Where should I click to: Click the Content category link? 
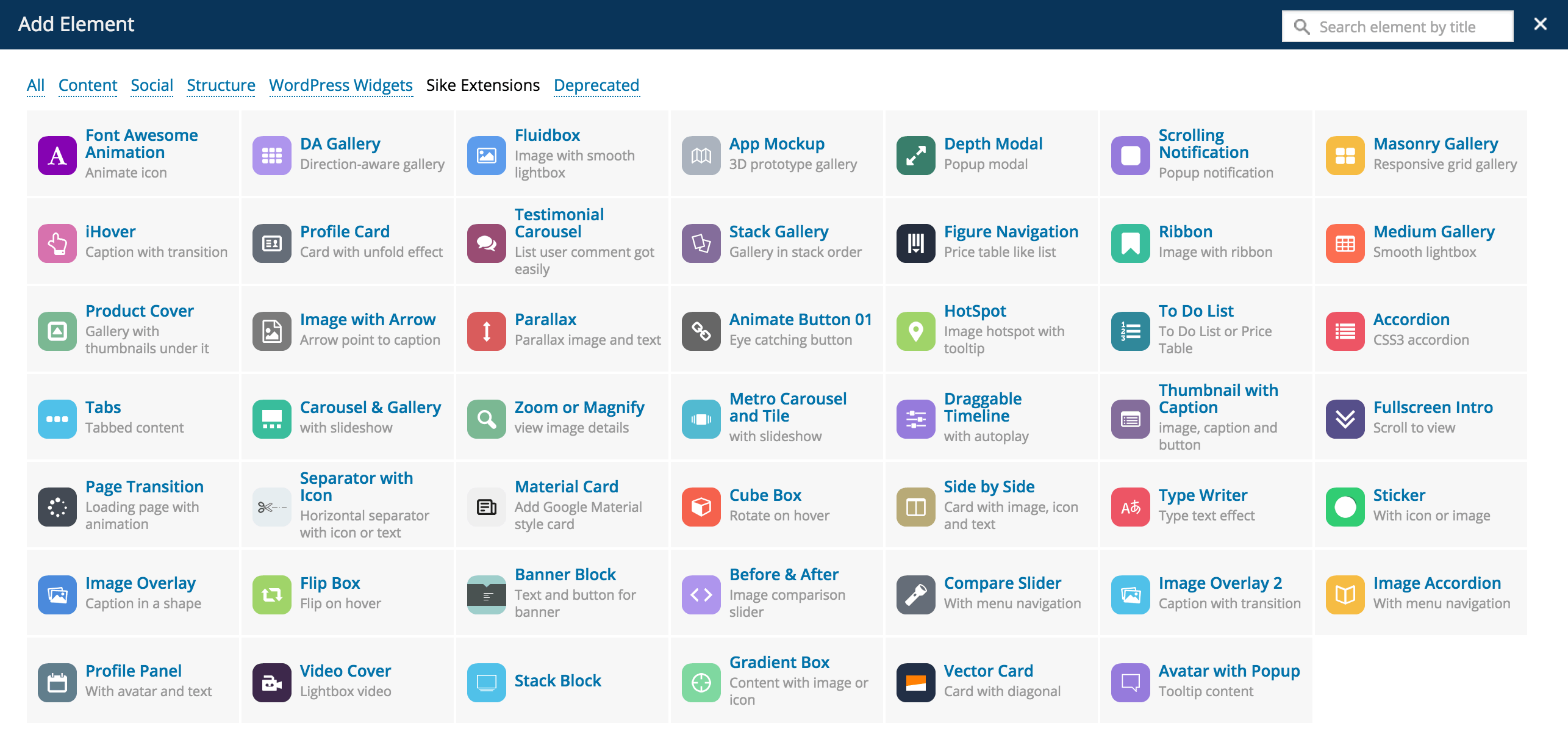(87, 85)
